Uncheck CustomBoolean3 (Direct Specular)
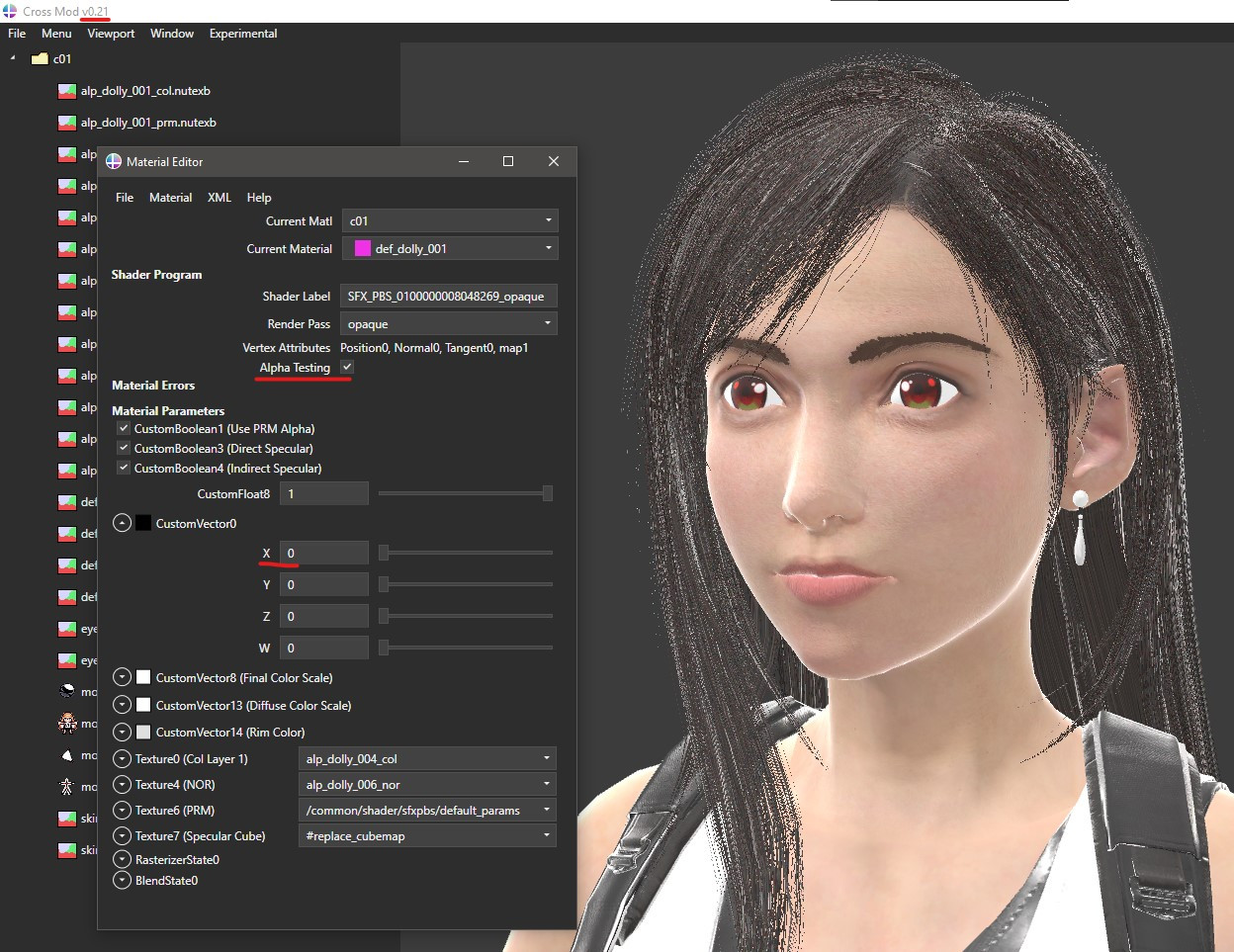The width and height of the screenshot is (1234, 952). click(123, 448)
